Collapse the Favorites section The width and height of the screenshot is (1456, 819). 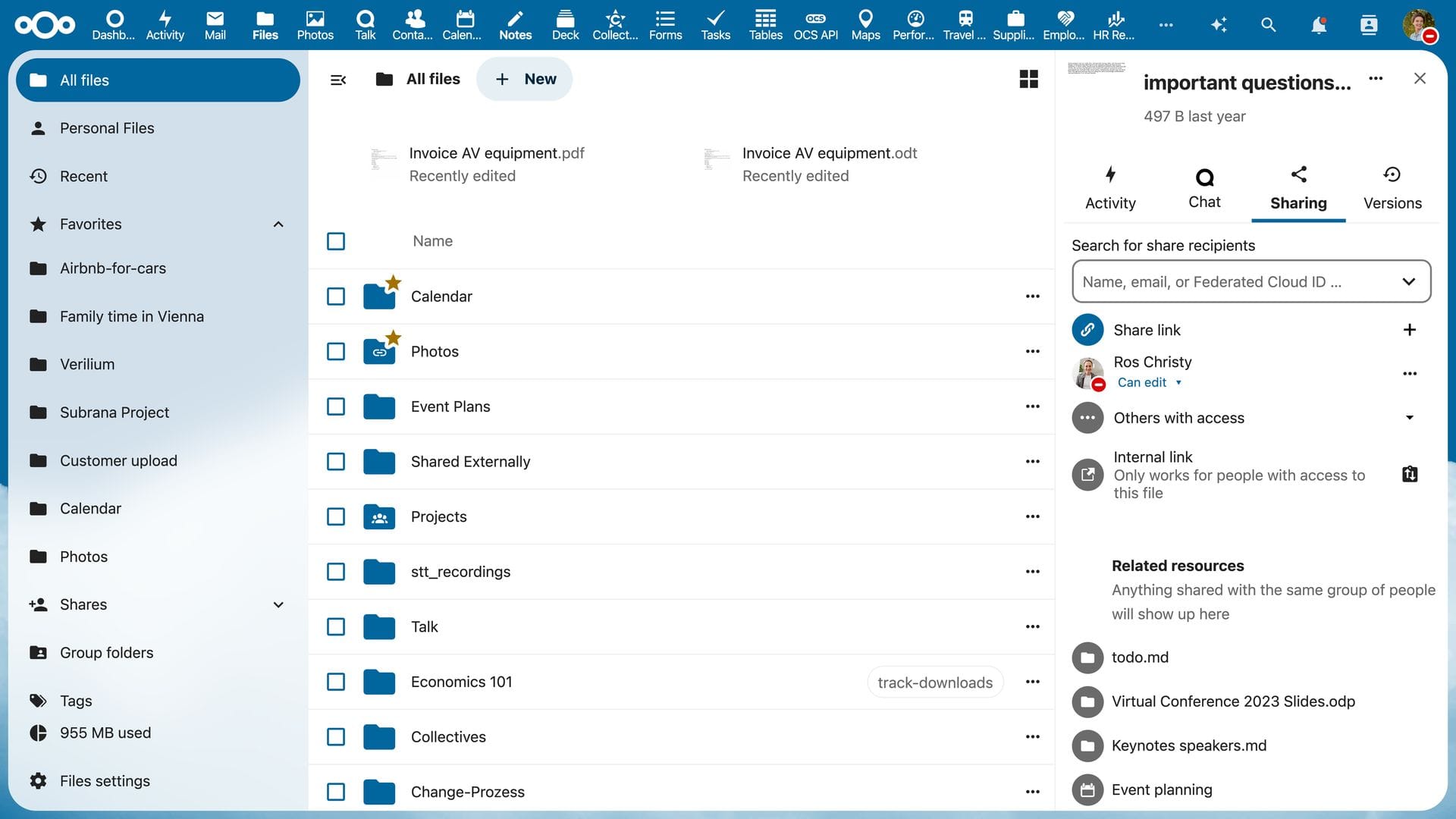tap(278, 224)
